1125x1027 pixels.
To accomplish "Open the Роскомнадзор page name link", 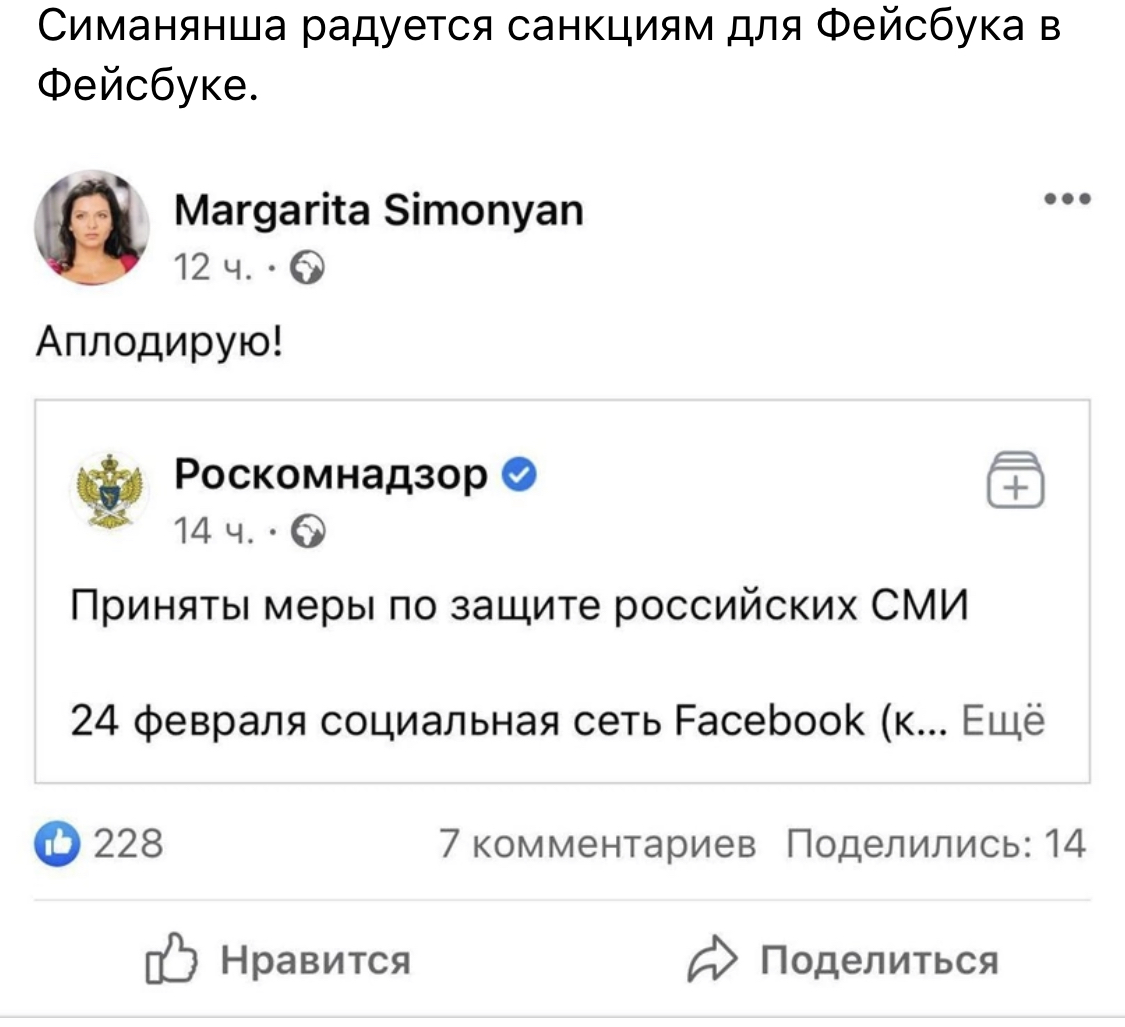I will click(x=331, y=476).
